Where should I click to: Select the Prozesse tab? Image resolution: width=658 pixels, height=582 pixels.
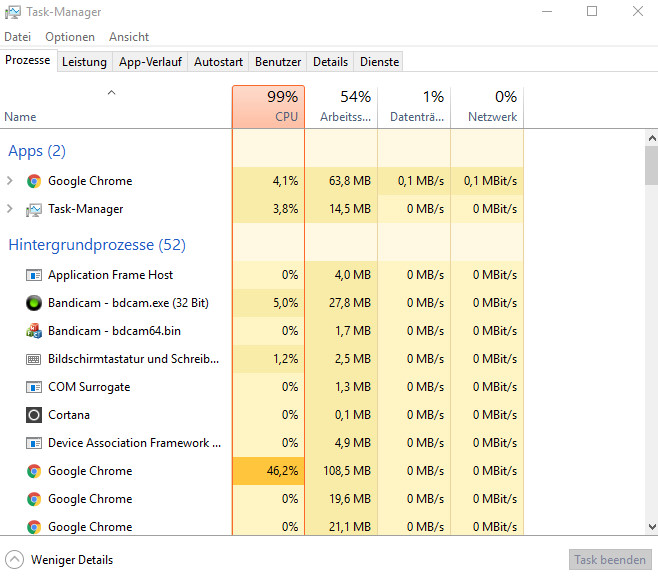[28, 60]
